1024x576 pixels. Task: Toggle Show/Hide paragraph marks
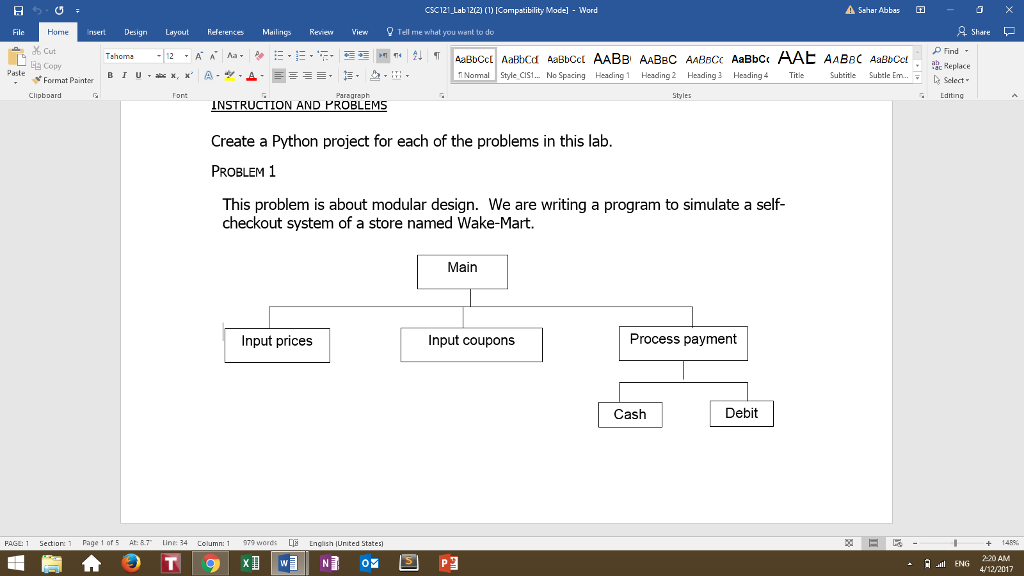point(437,56)
